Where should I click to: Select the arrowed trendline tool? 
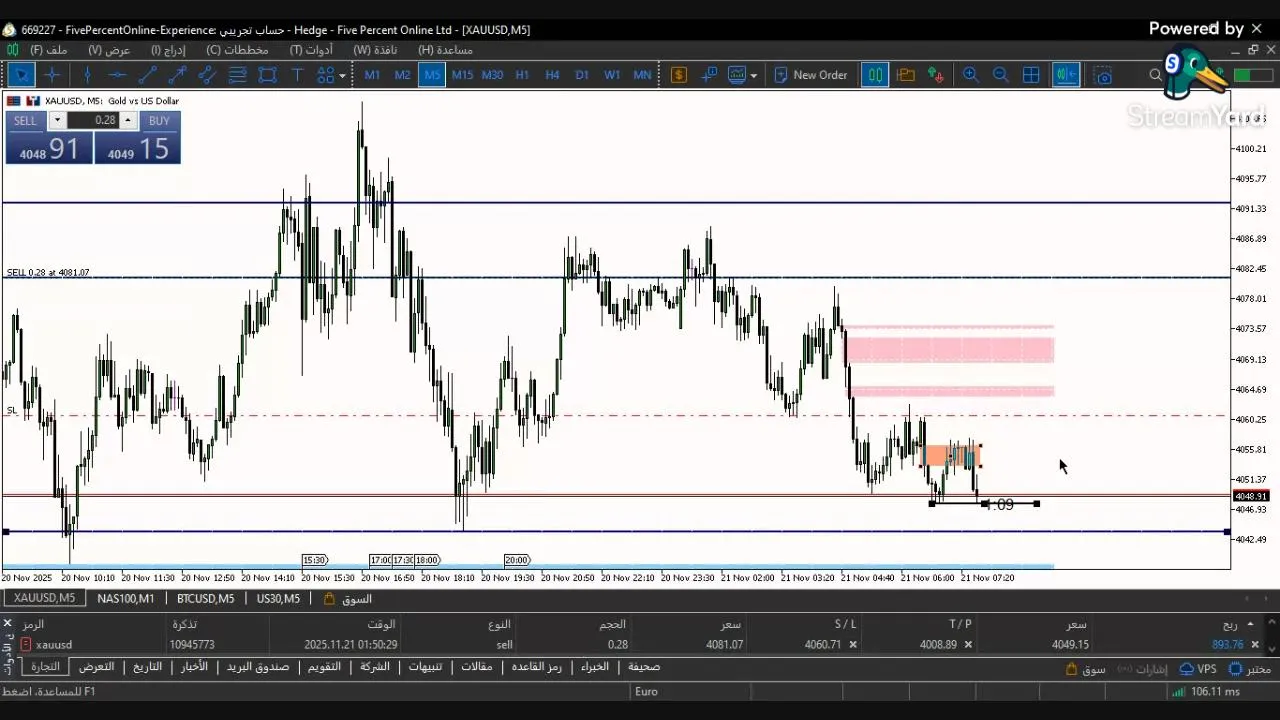point(177,75)
